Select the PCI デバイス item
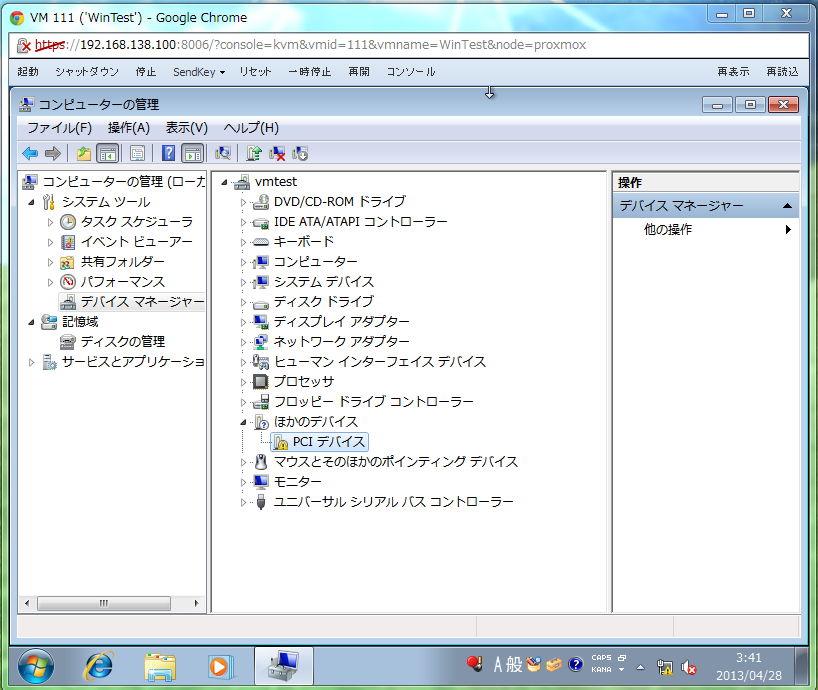 (328, 442)
